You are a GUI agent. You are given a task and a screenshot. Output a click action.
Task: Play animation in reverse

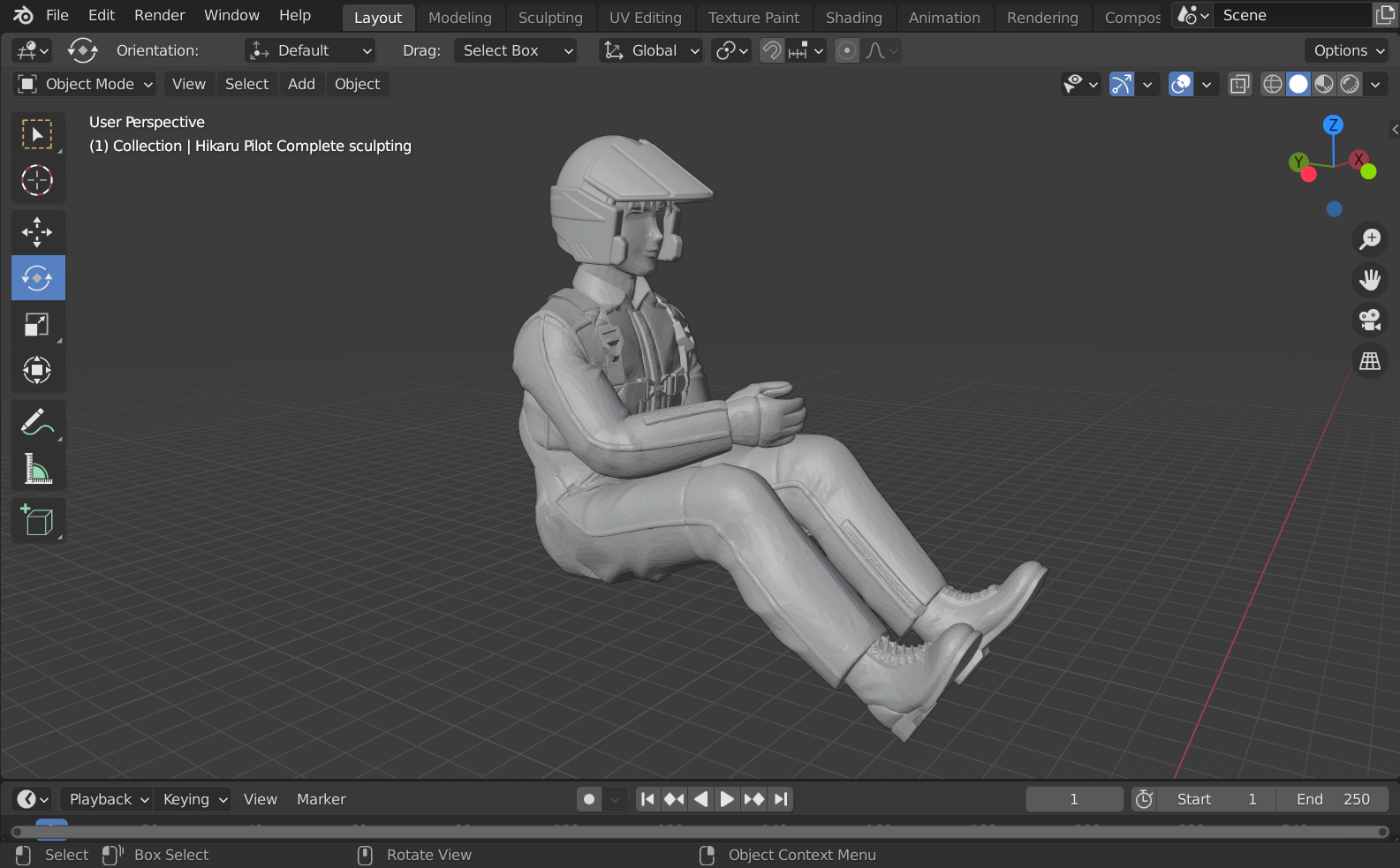(700, 799)
